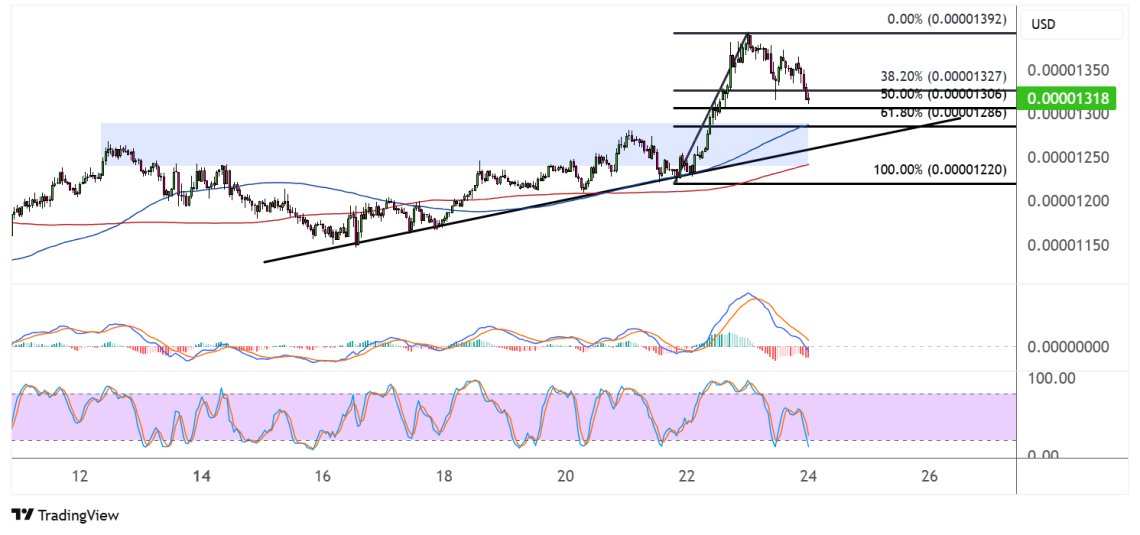This screenshot has height=535, width=1140.
Task: Click the stochastic axis value 100.00
Action: click(x=1049, y=379)
